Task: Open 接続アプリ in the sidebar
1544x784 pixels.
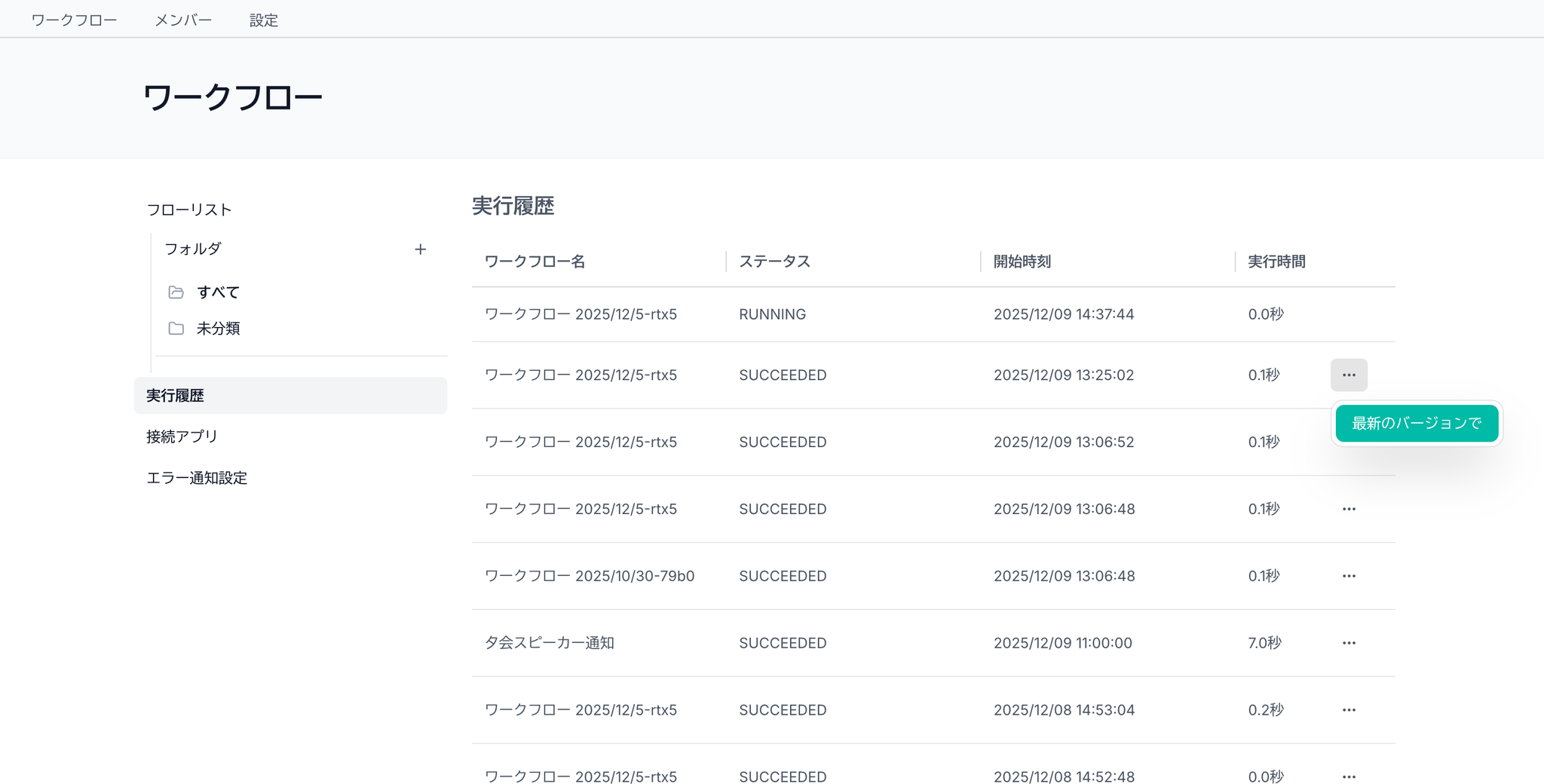Action: [x=182, y=436]
